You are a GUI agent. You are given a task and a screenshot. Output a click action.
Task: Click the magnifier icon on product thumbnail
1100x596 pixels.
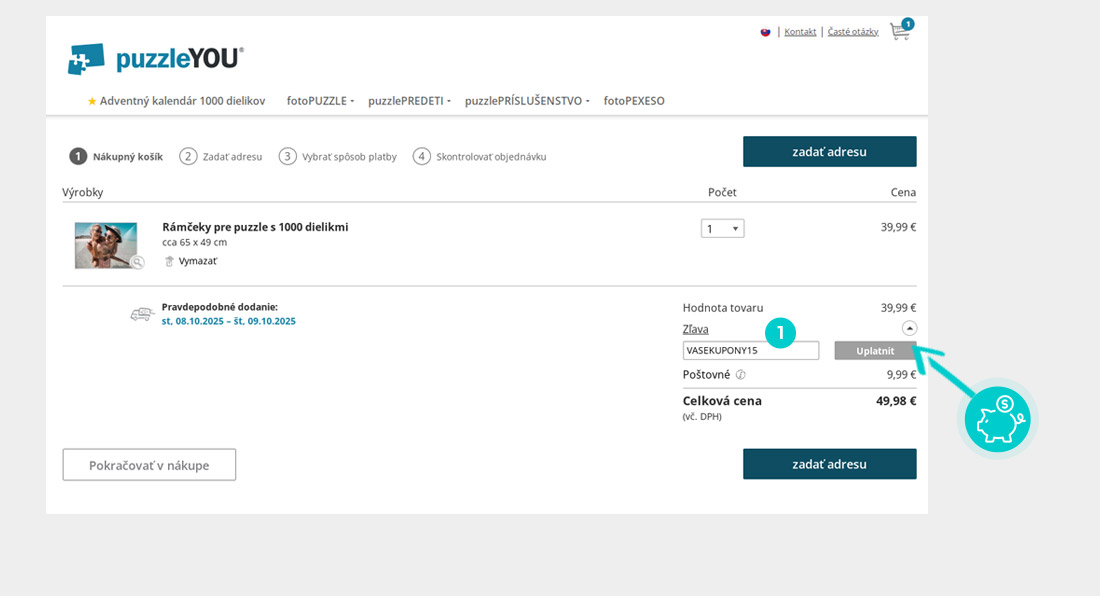click(137, 263)
